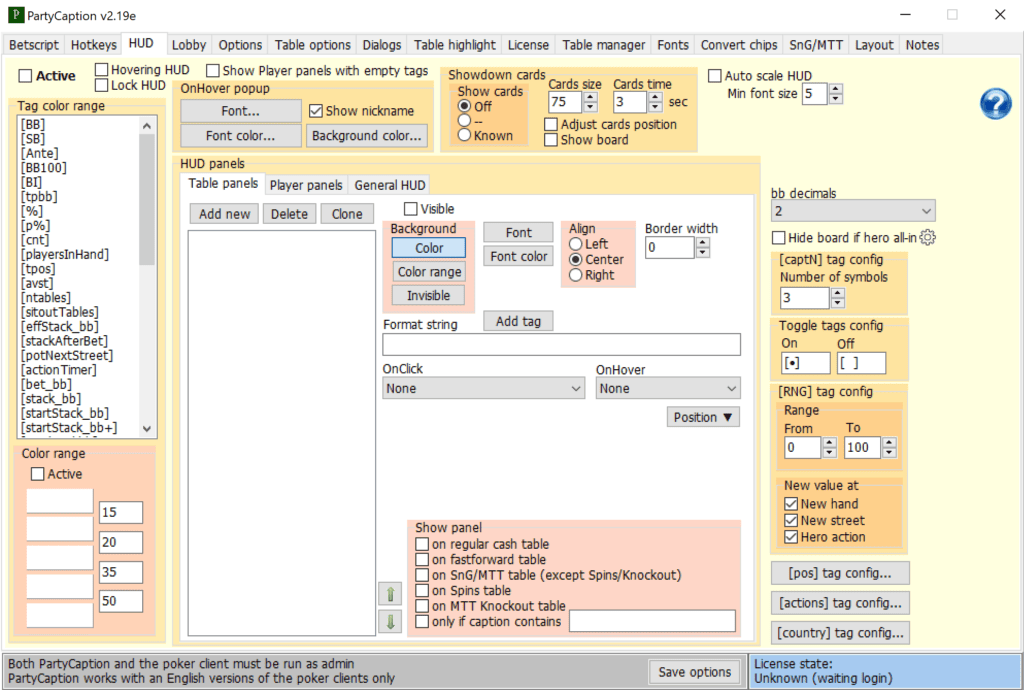Click the Add new panel button
This screenshot has width=1024, height=690.
click(x=225, y=214)
